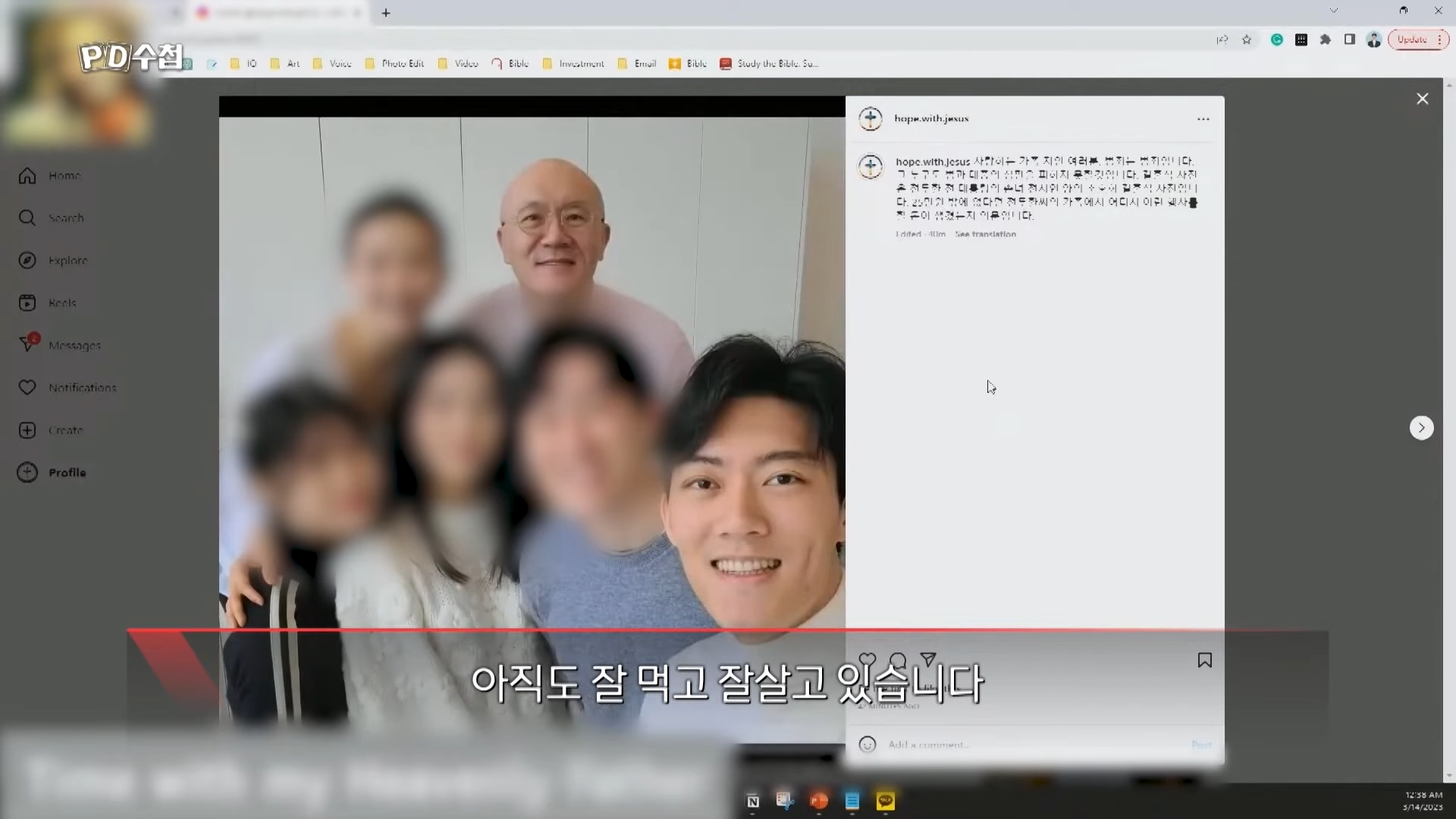
Task: Save the post with the bookmark icon
Action: [1205, 661]
